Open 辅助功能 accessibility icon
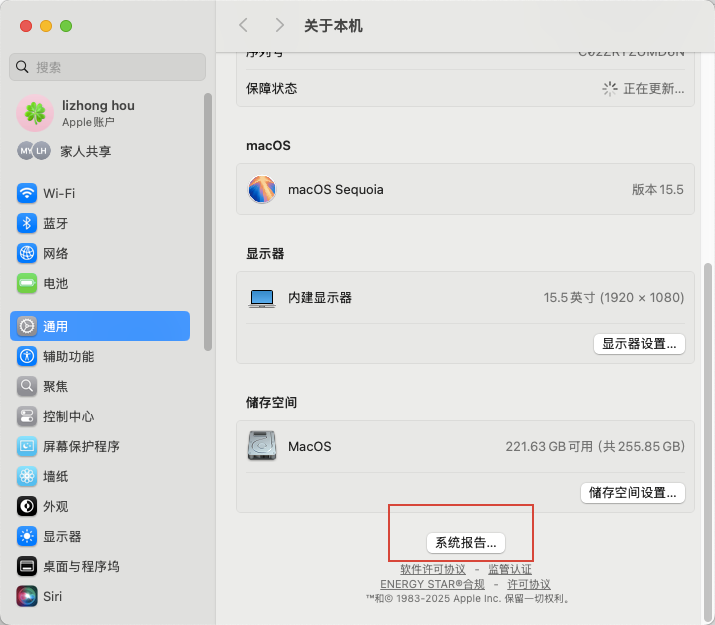The height and width of the screenshot is (625, 715). click(27, 356)
